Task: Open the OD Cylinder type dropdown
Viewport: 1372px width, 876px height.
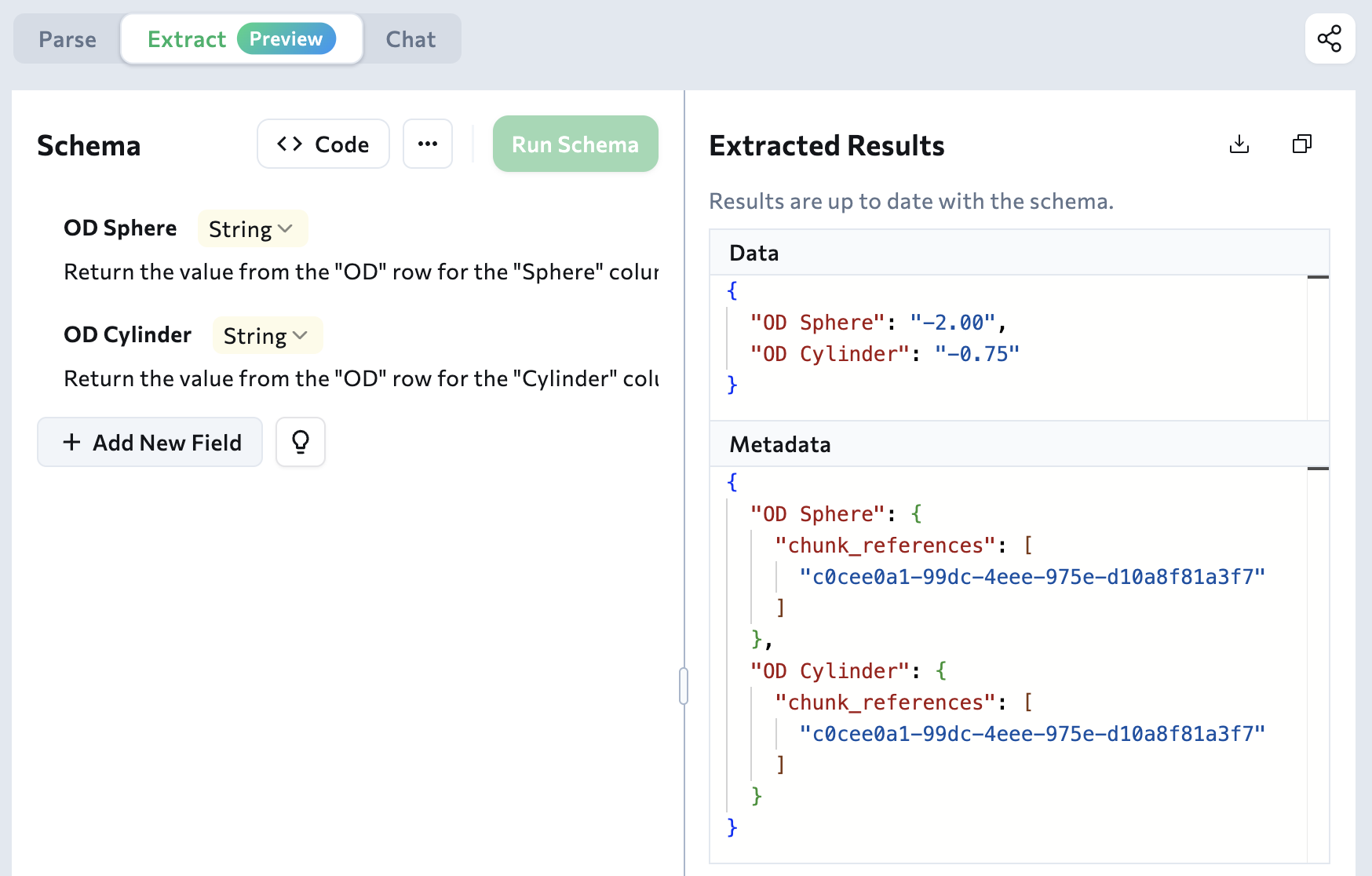Action: [x=267, y=335]
